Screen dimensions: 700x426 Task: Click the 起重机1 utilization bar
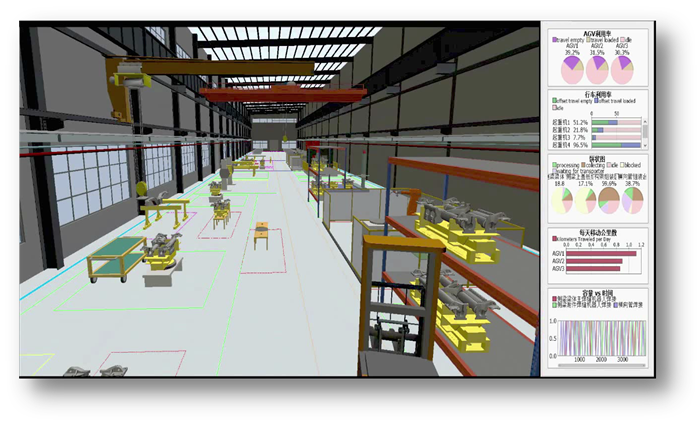(x=604, y=122)
